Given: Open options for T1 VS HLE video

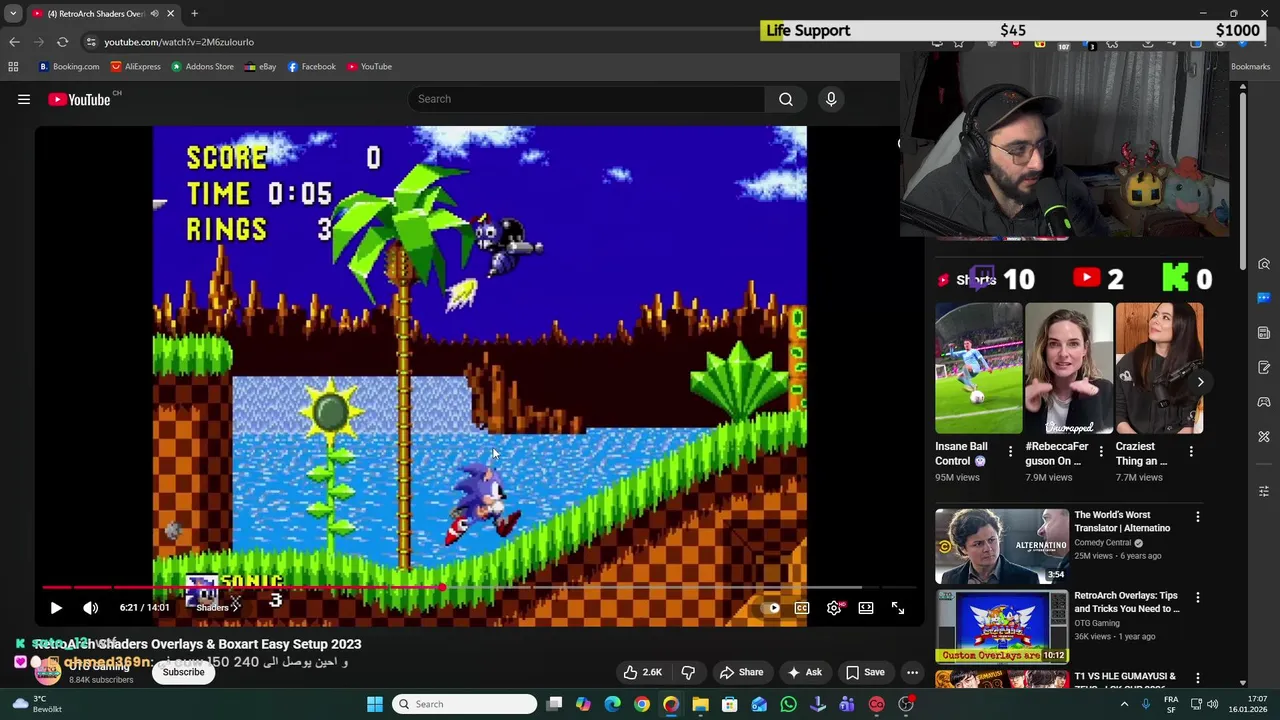Looking at the screenshot, I should tap(1198, 678).
